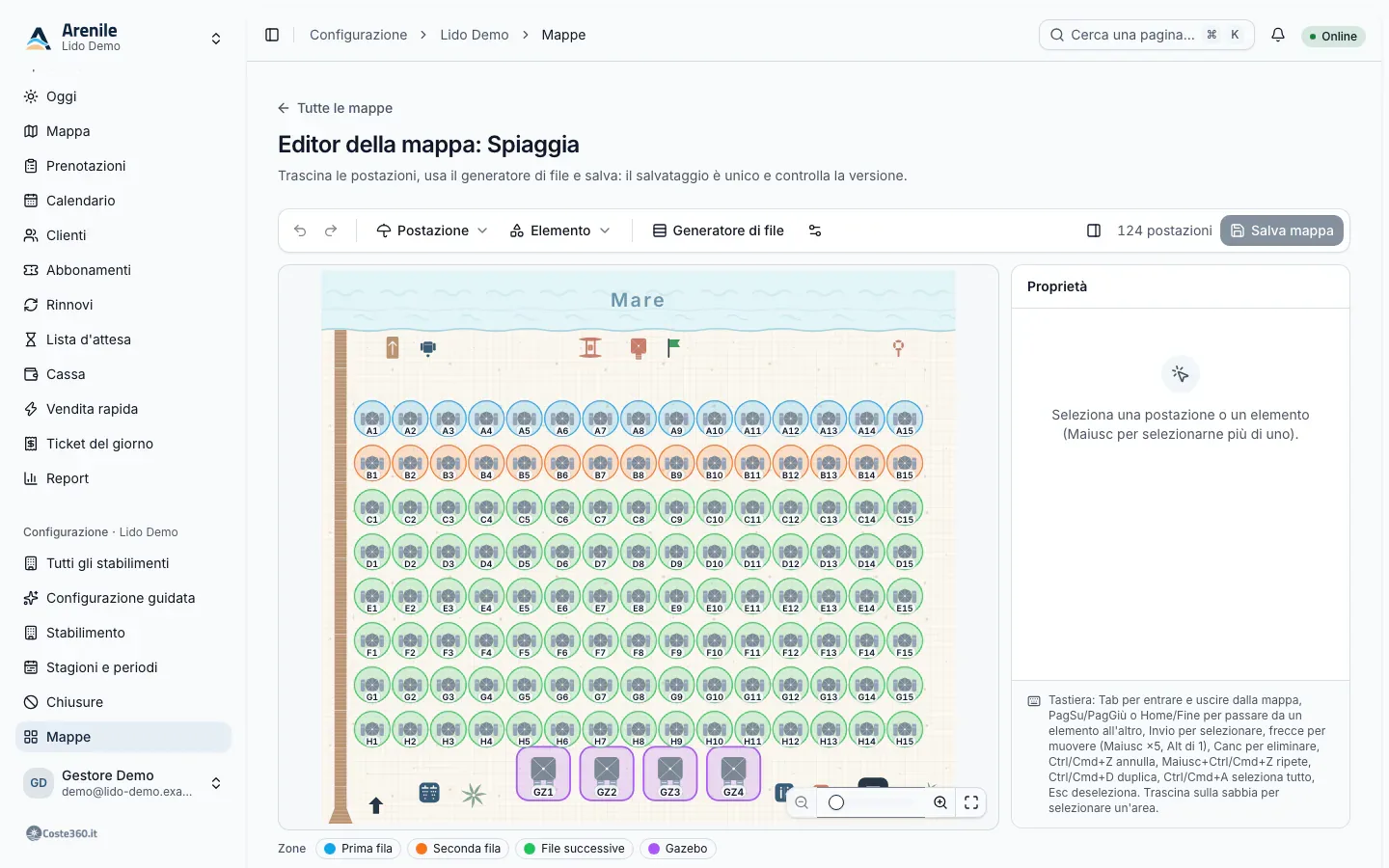
Task: Select gazebo GZ1 on the map
Action: [x=543, y=773]
